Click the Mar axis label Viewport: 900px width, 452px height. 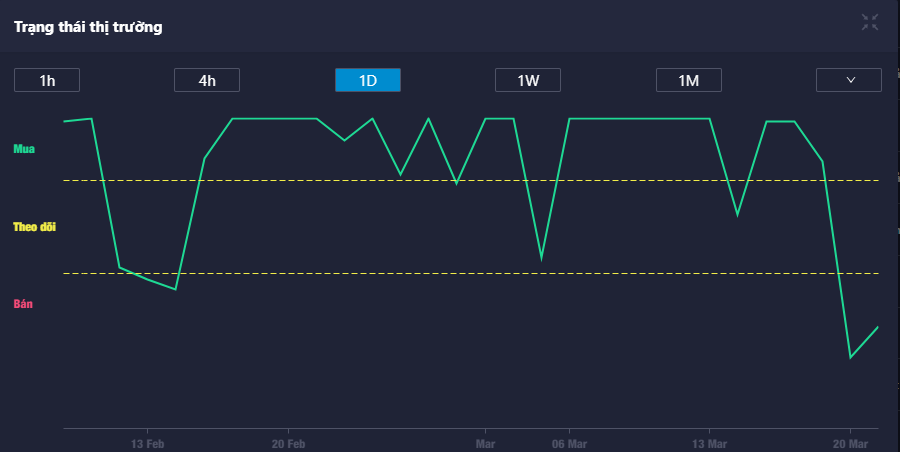486,443
